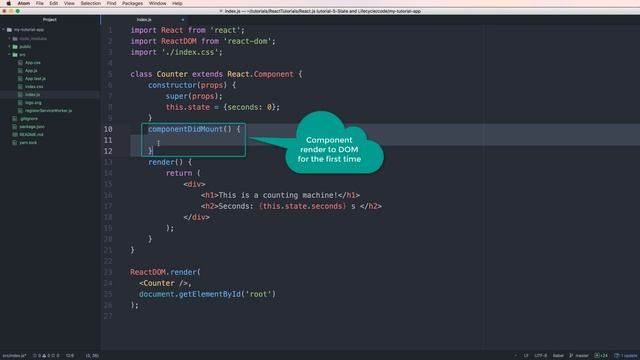Collapse the src folder
The image size is (640, 360).
(9, 54)
